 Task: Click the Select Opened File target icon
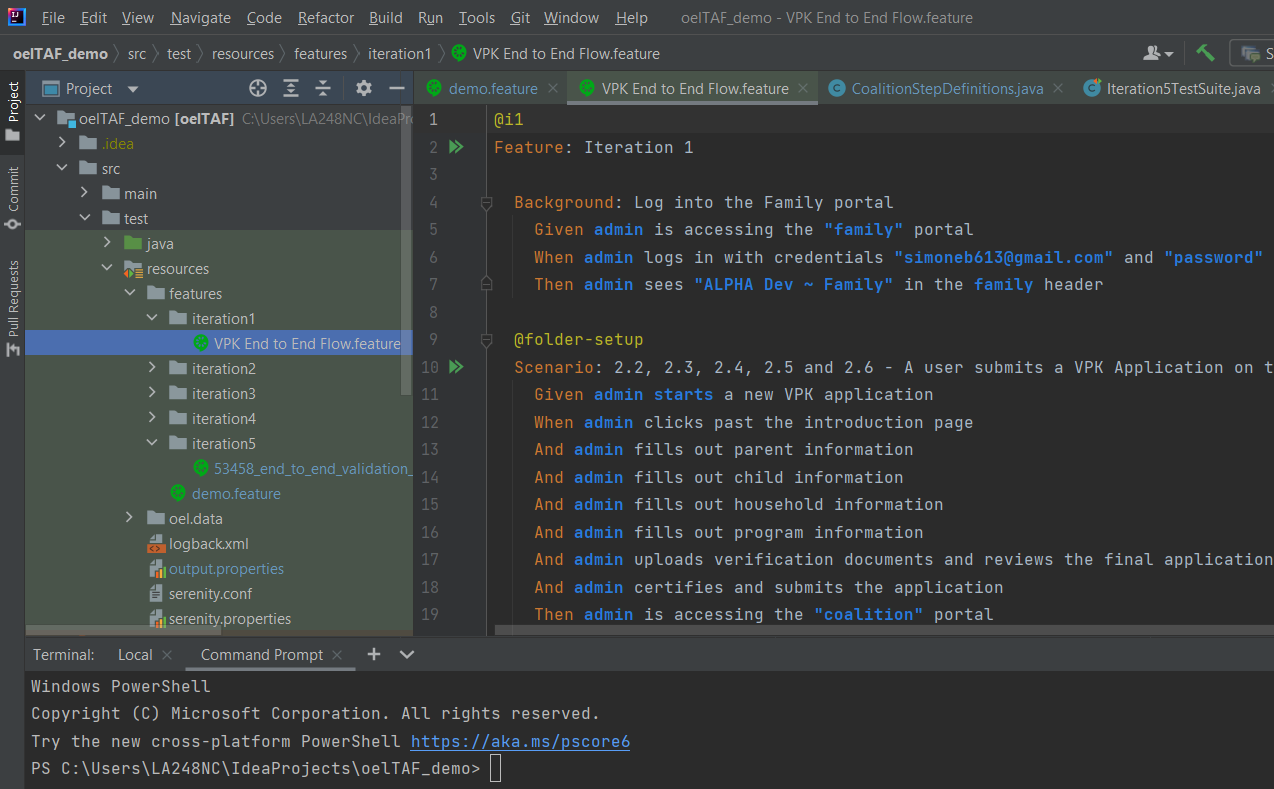258,89
